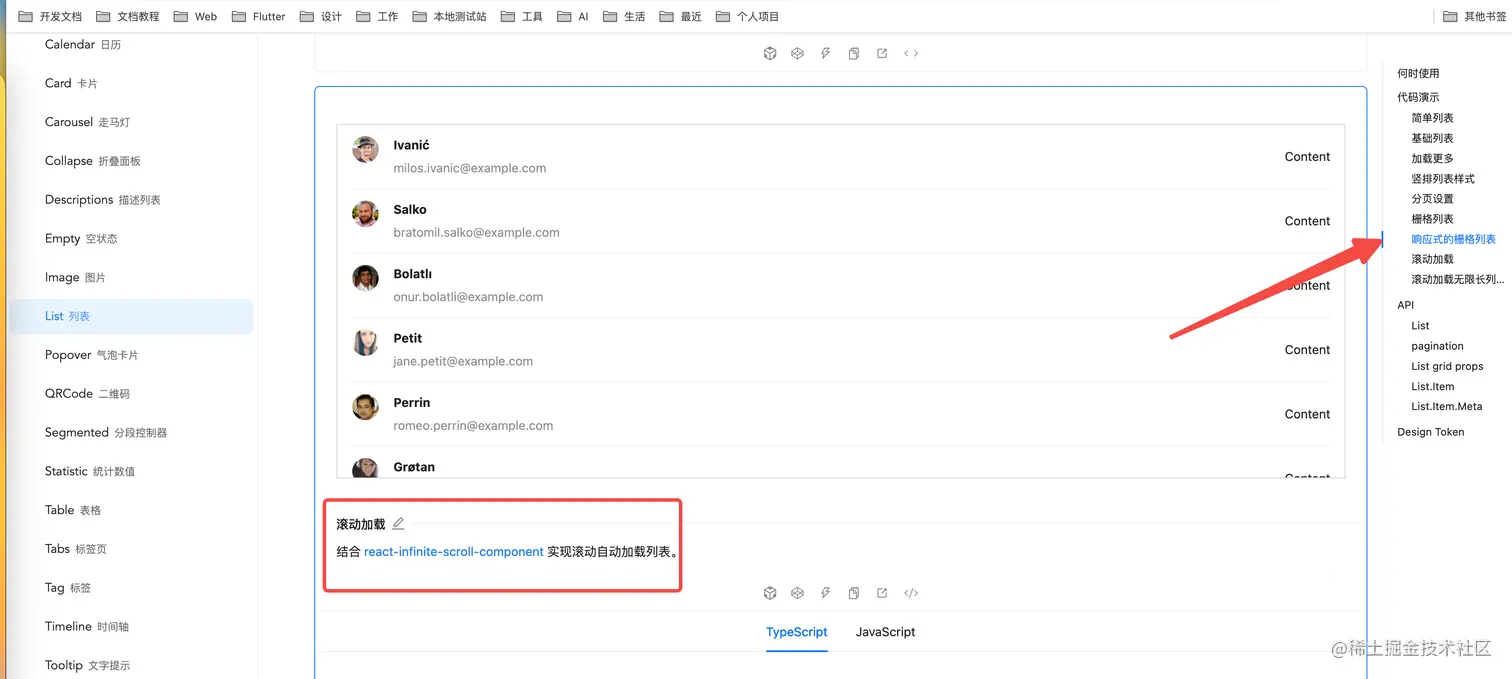
Task: Click Salko's avatar image
Action: 366,214
